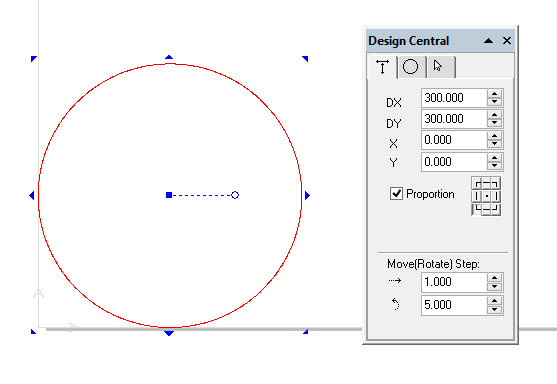
Task: Select the size and position tab icon
Action: [383, 67]
